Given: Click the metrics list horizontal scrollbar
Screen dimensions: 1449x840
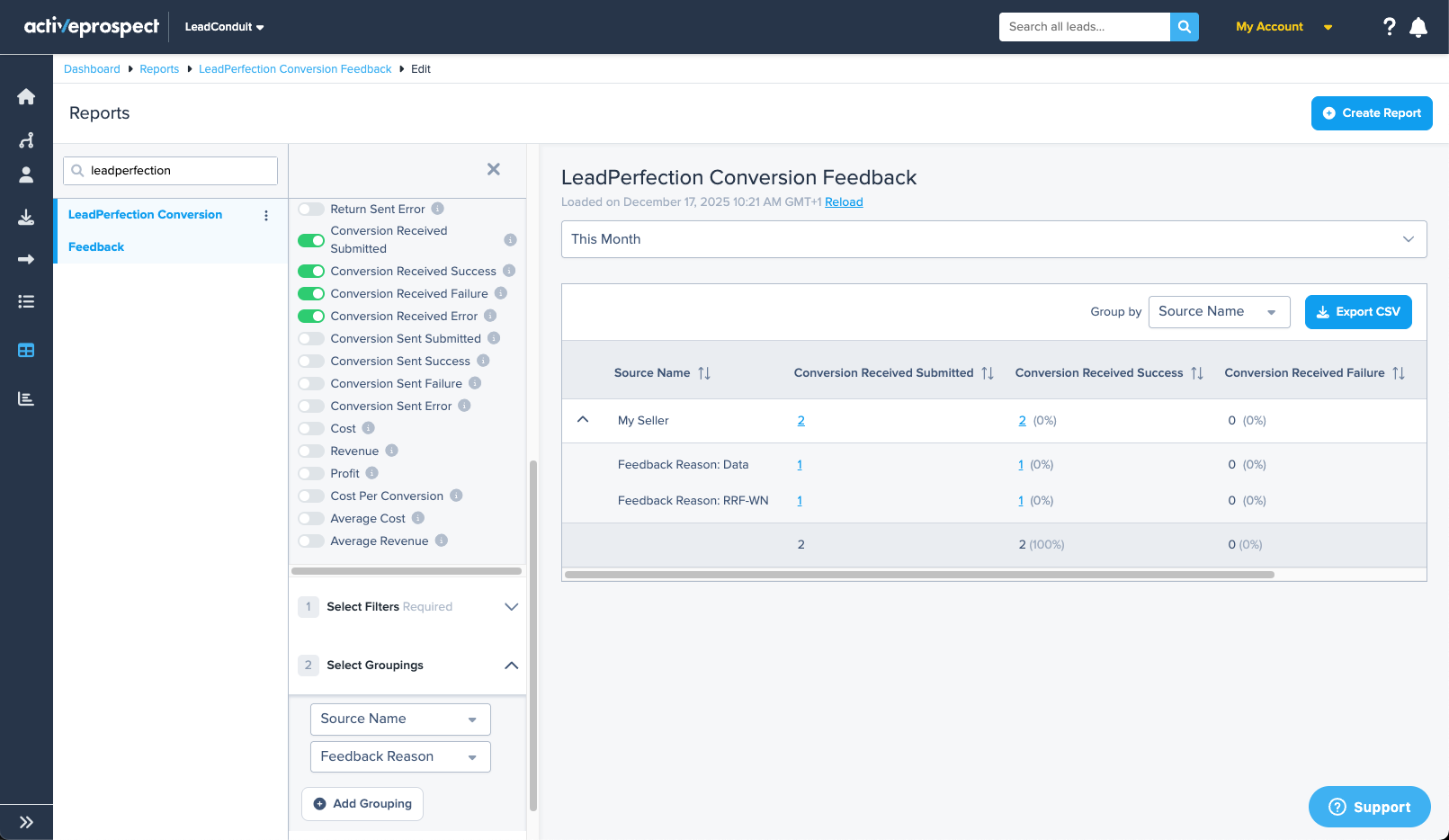Looking at the screenshot, I should [407, 571].
